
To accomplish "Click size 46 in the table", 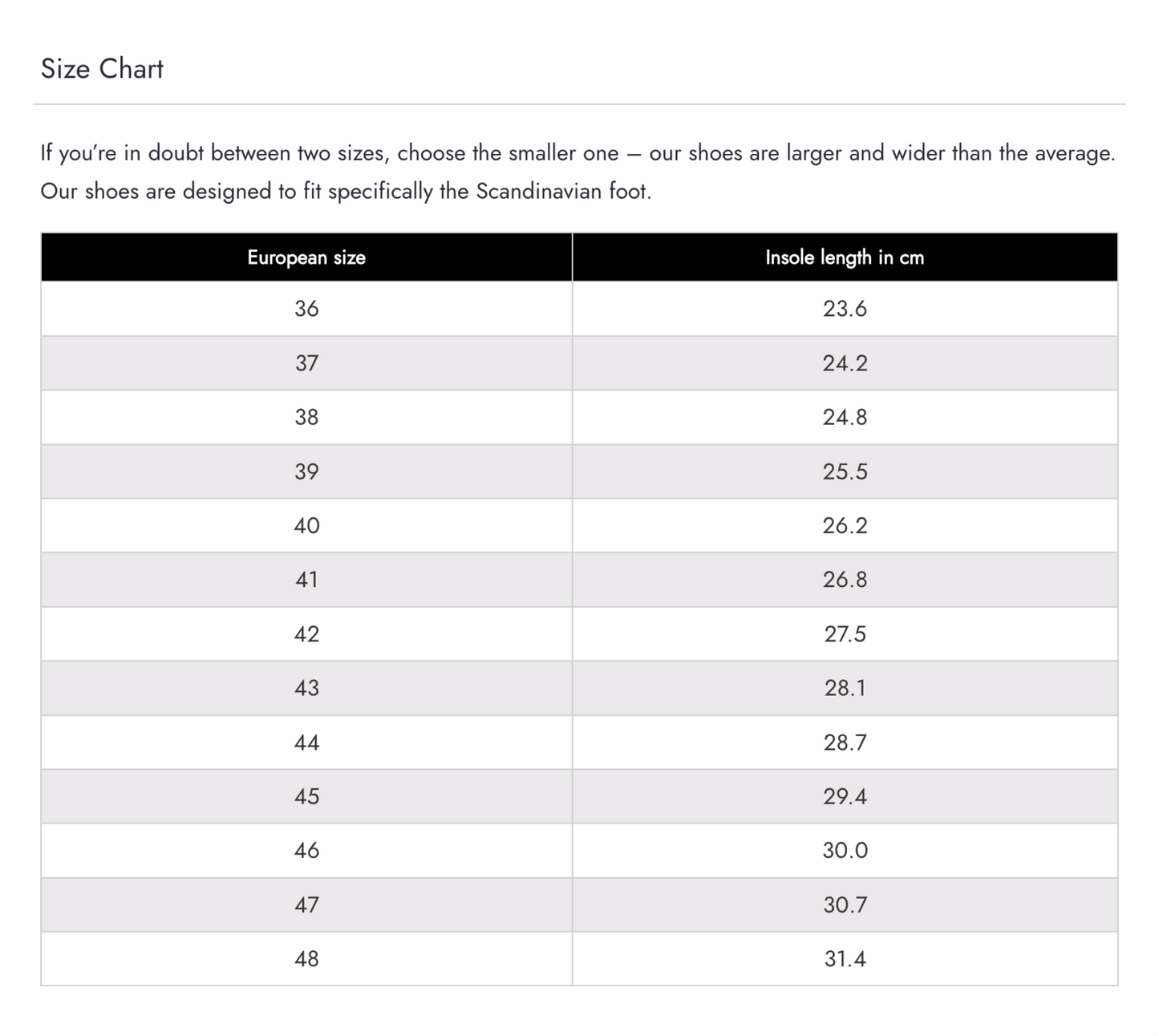I will tap(306, 850).
